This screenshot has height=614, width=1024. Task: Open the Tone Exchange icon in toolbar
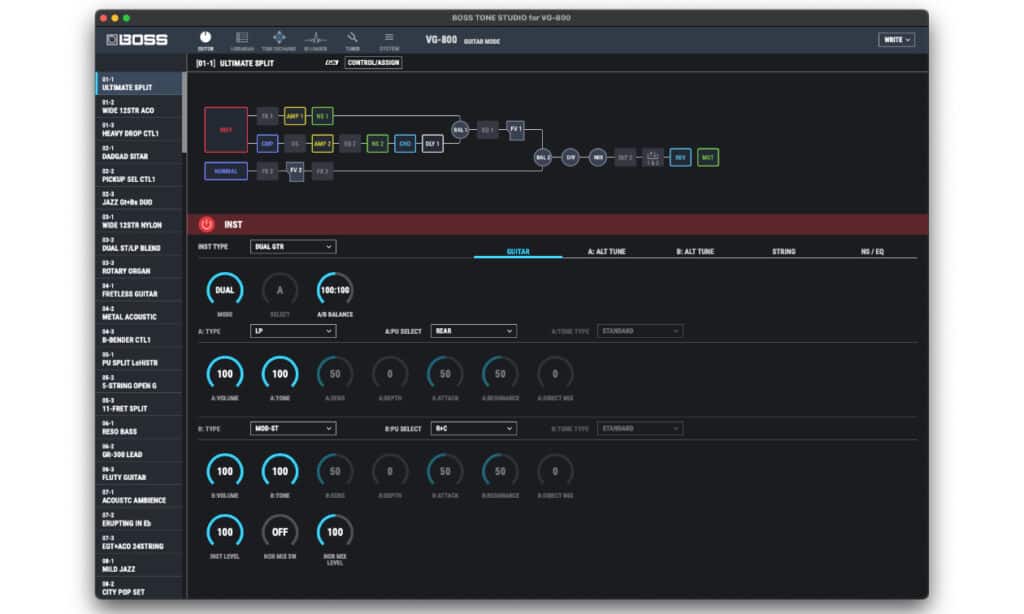(279, 40)
